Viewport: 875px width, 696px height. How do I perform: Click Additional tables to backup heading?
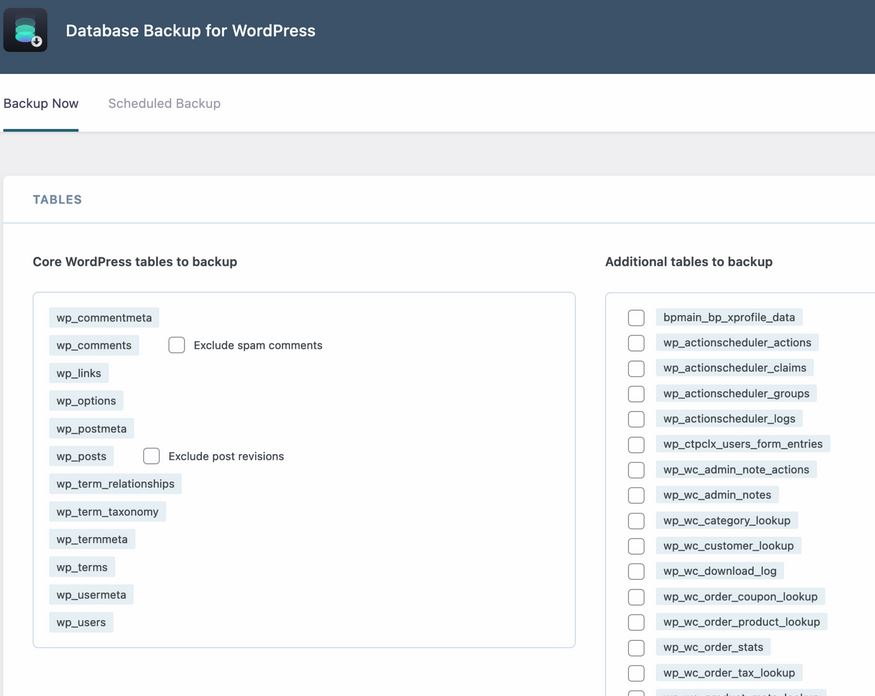tap(689, 262)
